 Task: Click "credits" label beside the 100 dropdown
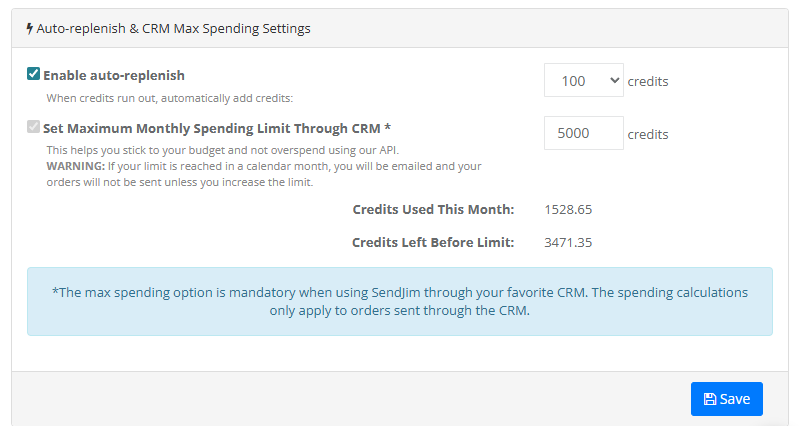648,81
